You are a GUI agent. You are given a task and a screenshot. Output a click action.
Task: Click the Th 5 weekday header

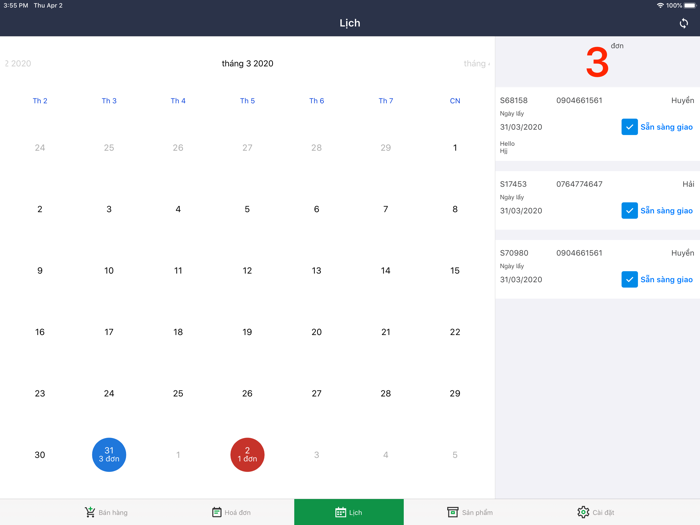(x=247, y=101)
